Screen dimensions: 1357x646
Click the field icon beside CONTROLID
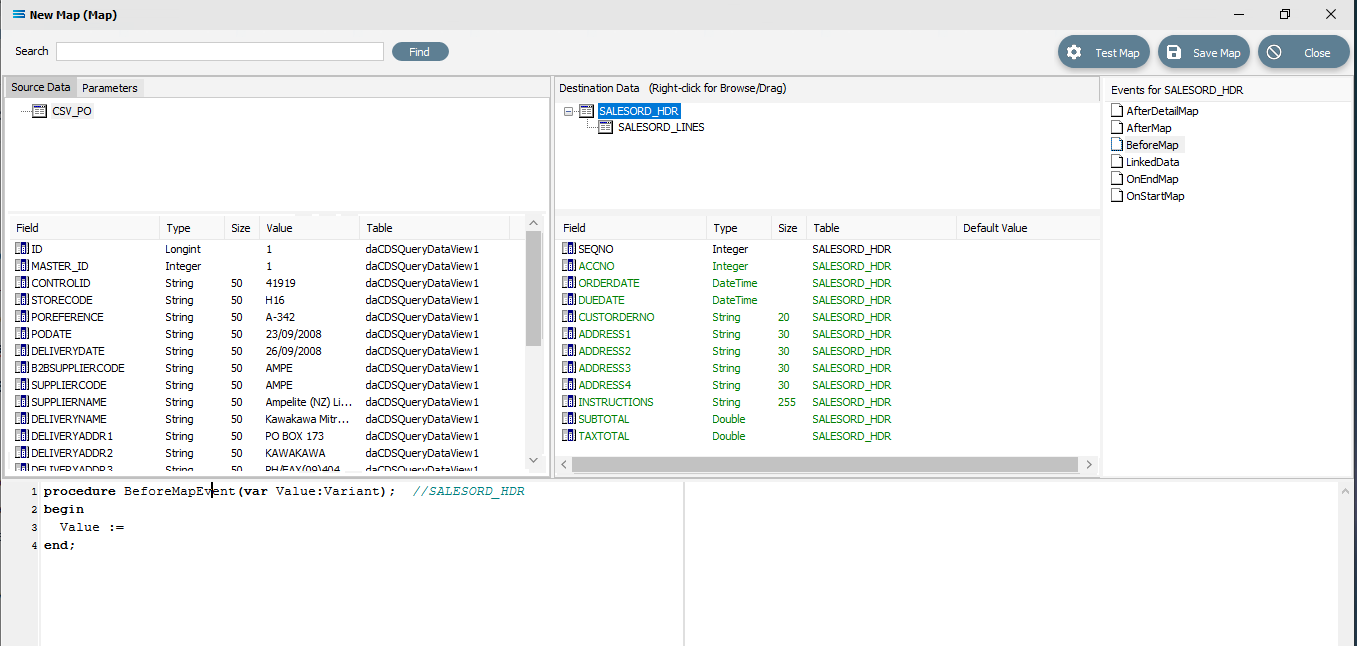(x=22, y=283)
